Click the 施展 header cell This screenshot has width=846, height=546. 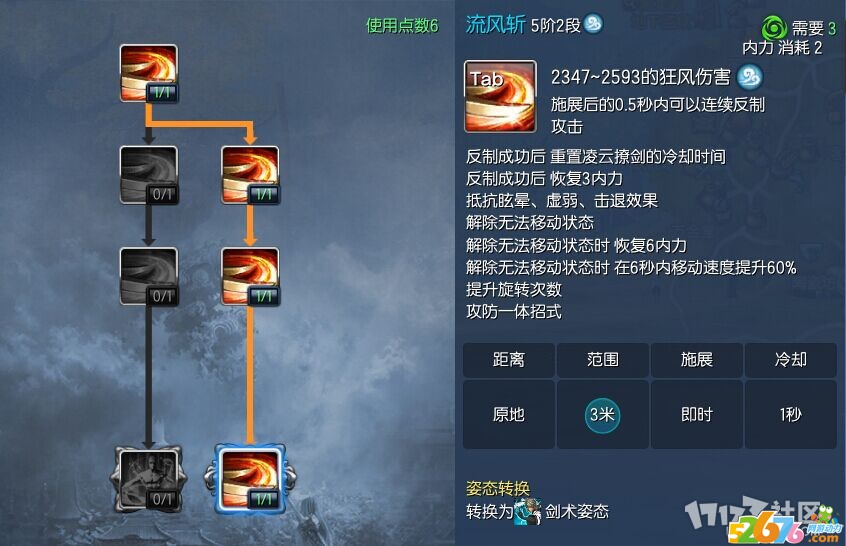[x=697, y=359]
